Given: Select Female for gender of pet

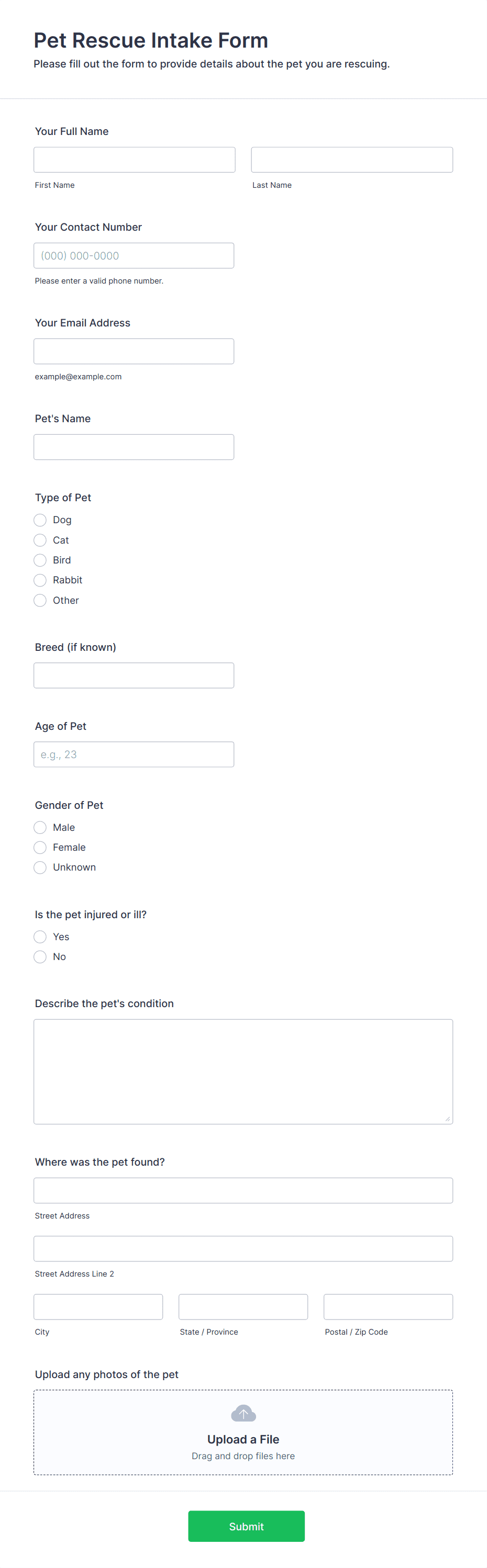Looking at the screenshot, I should tap(40, 847).
